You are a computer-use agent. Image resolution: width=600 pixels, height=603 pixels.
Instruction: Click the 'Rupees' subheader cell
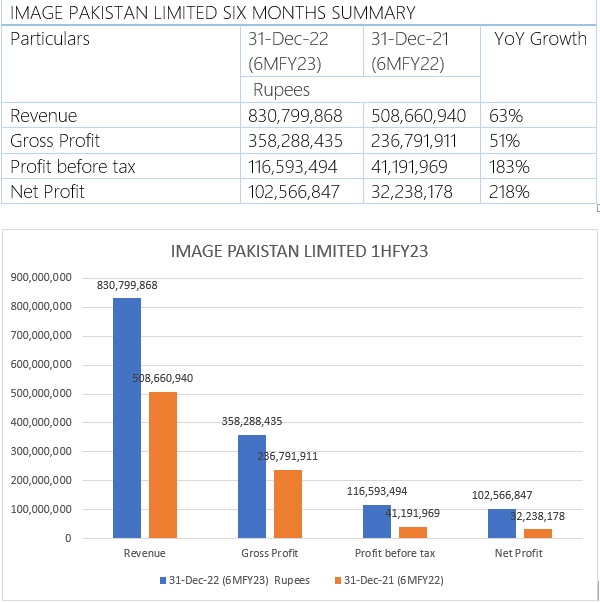coord(360,90)
